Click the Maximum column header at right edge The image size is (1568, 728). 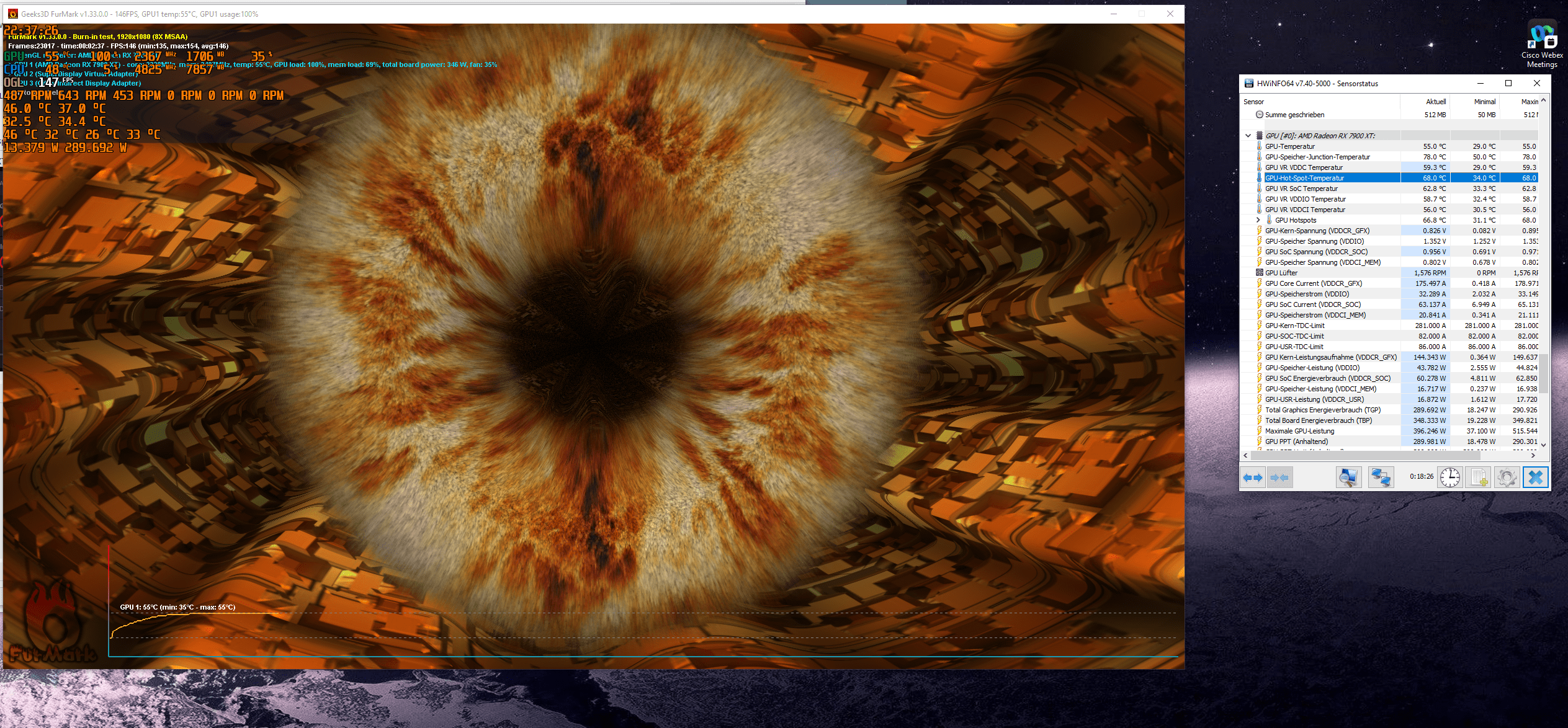coord(1520,102)
